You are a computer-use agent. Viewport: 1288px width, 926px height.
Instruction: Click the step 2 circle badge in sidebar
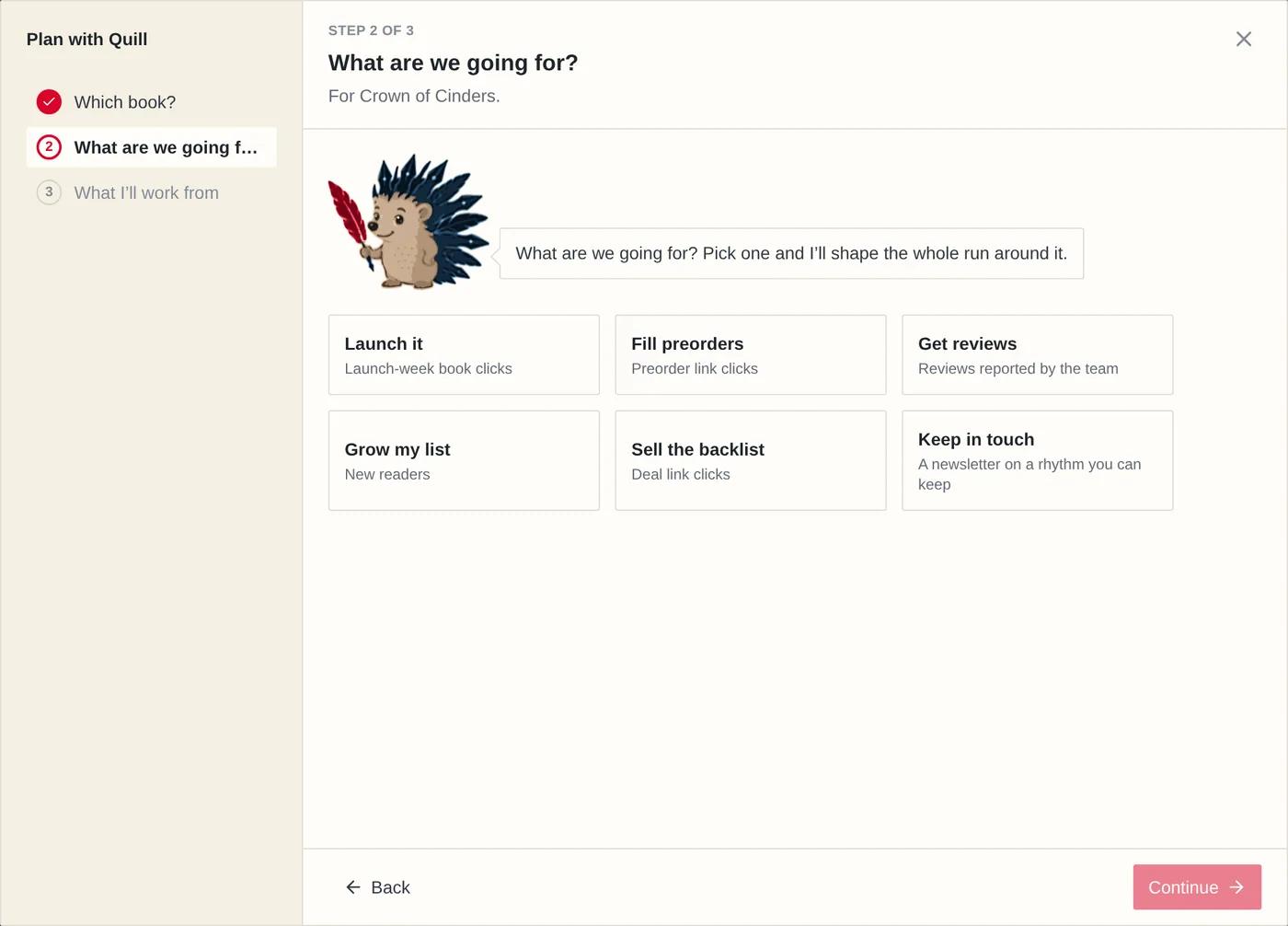[49, 147]
